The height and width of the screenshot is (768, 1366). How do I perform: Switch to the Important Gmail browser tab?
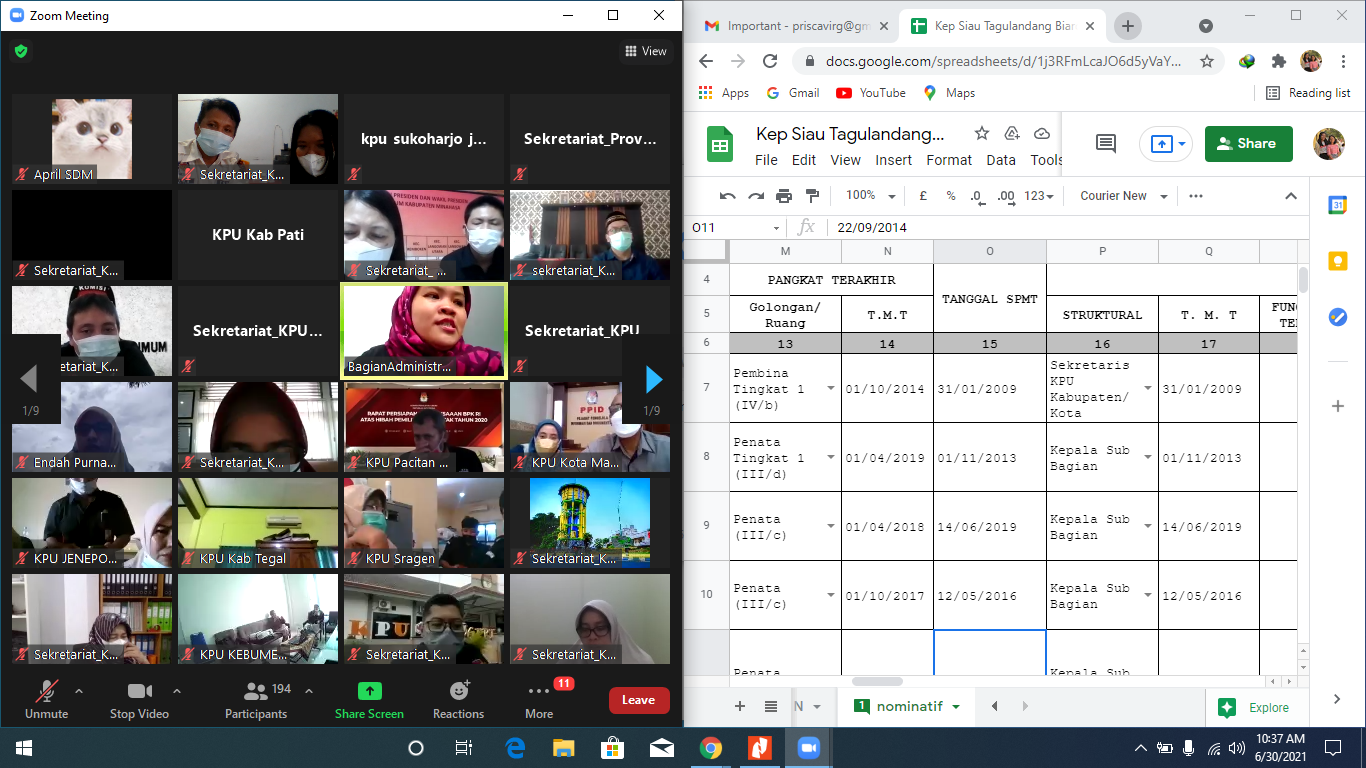(797, 26)
